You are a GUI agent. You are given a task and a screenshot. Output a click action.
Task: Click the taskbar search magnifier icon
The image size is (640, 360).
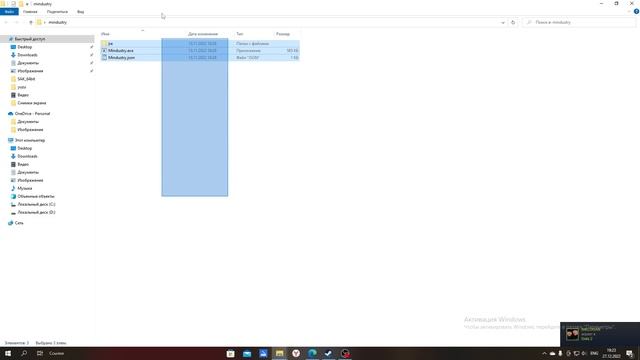click(x=24, y=353)
